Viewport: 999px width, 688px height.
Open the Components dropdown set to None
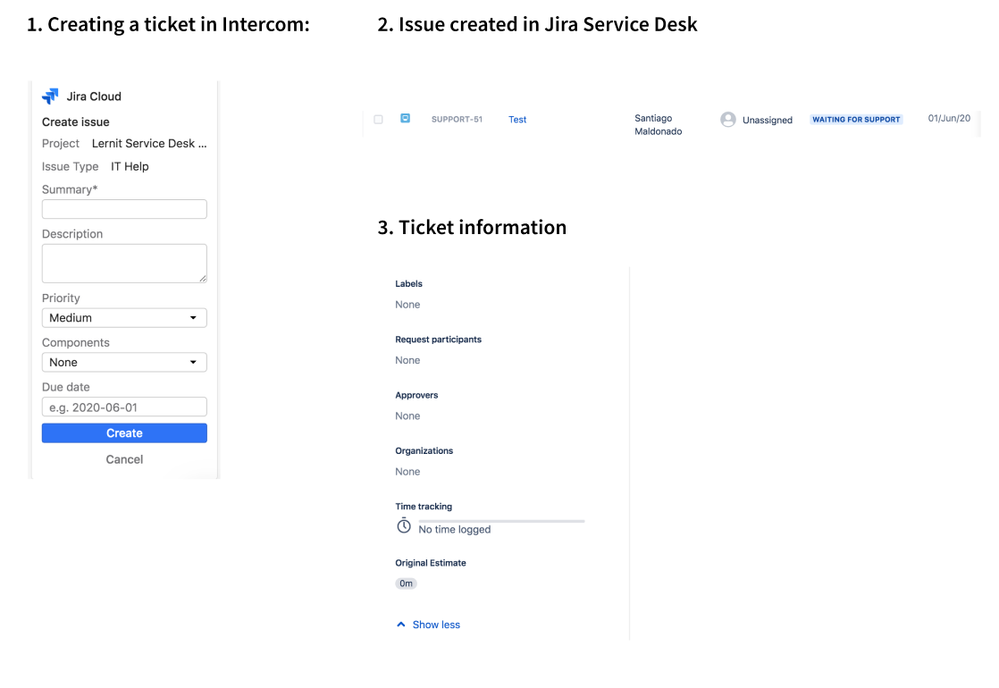click(124, 362)
